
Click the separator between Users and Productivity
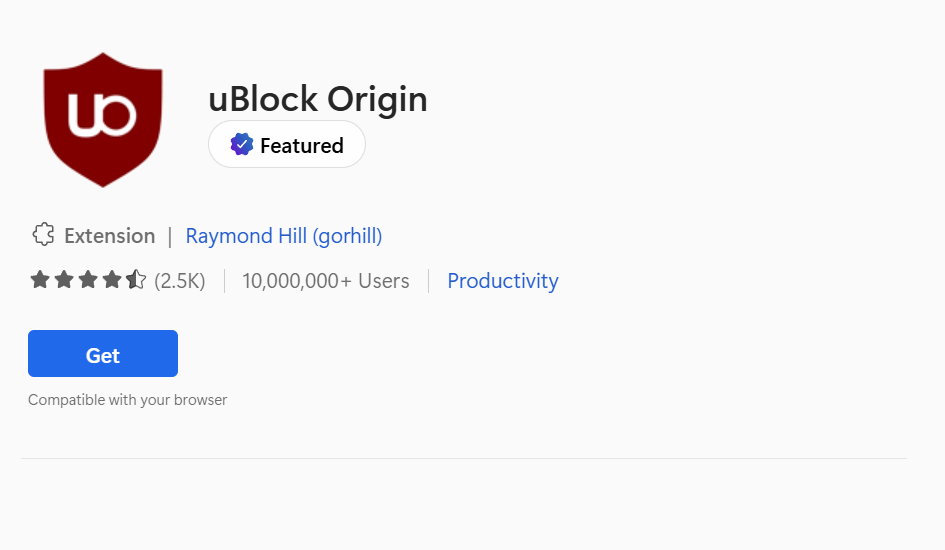(429, 281)
